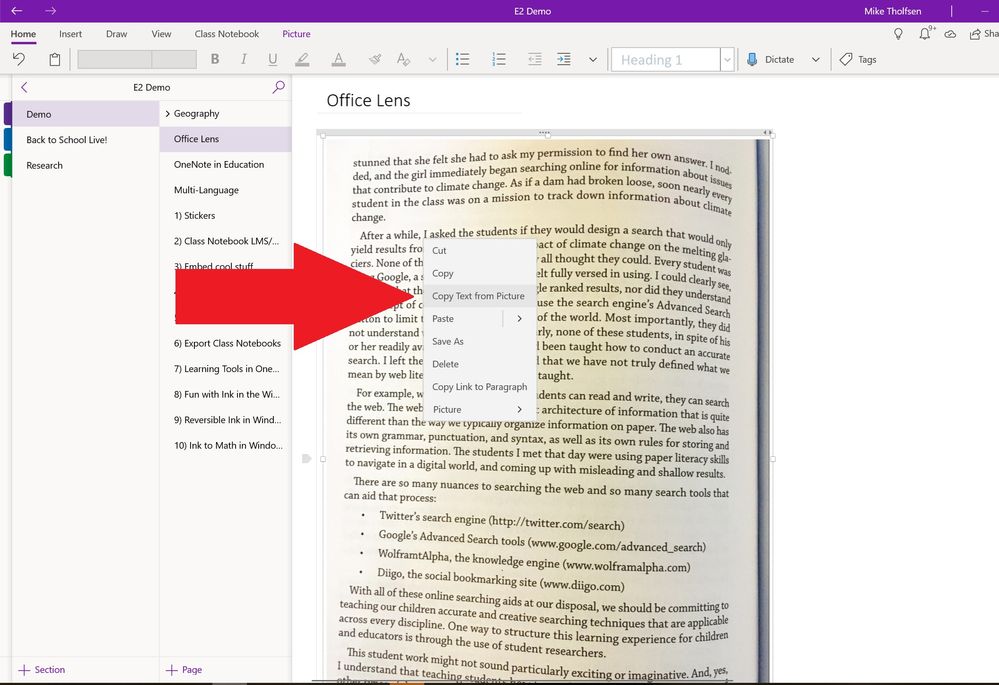The height and width of the screenshot is (685, 999).
Task: Switch to the View tab
Action: [x=161, y=34]
